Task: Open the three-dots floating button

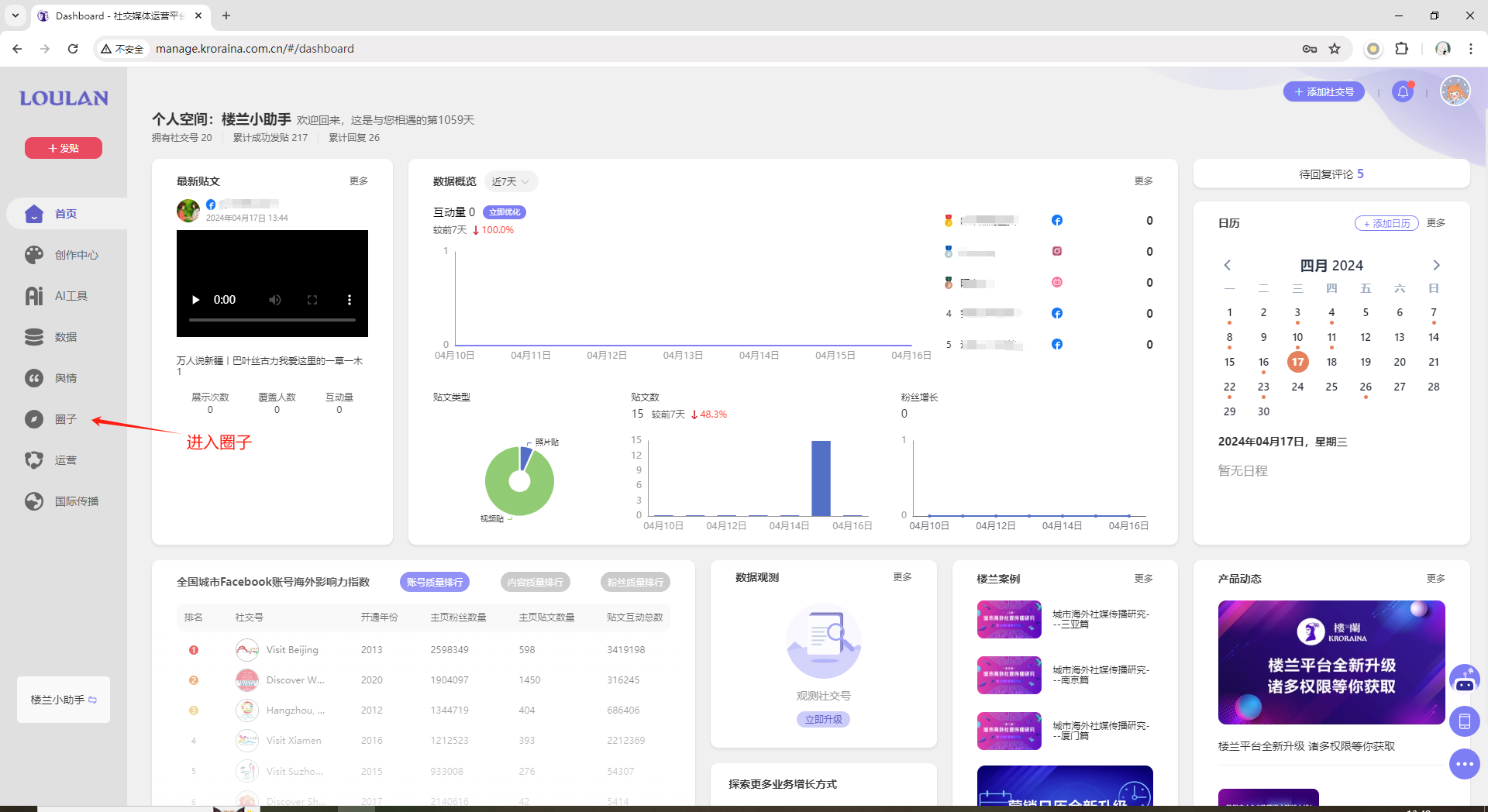Action: (1464, 764)
